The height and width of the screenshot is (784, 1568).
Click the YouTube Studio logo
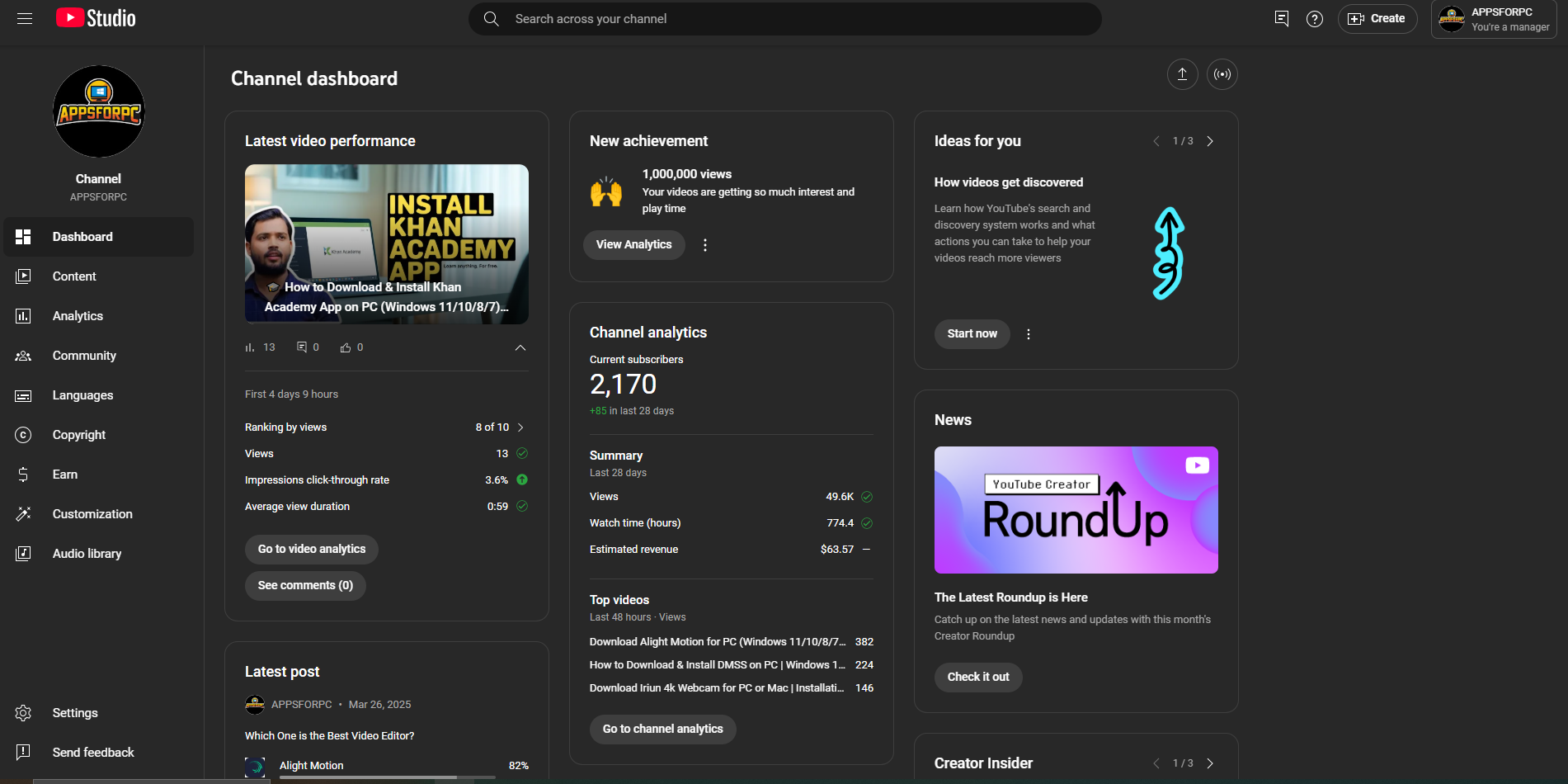point(96,18)
